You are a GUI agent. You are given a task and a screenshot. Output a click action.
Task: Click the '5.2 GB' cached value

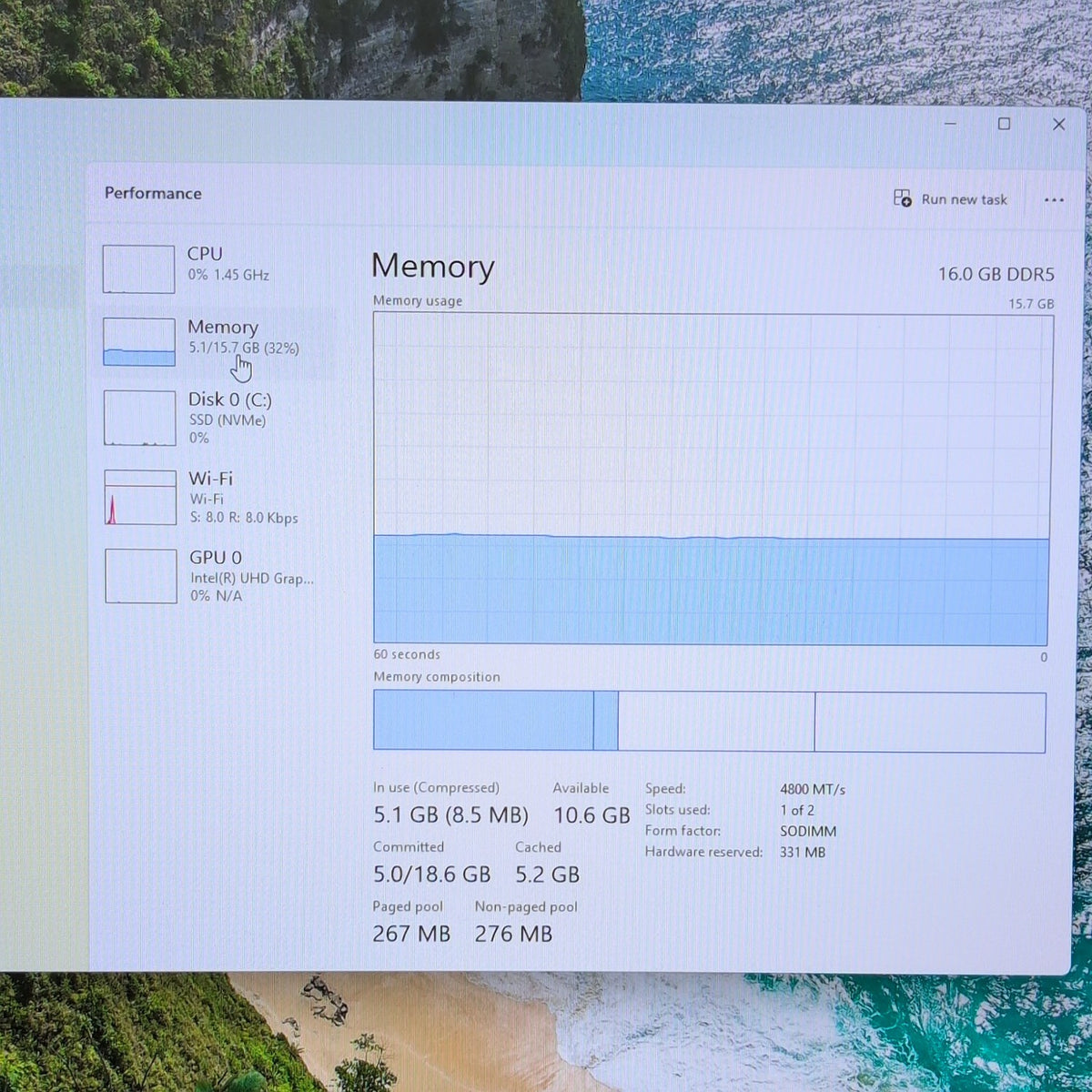pos(547,875)
